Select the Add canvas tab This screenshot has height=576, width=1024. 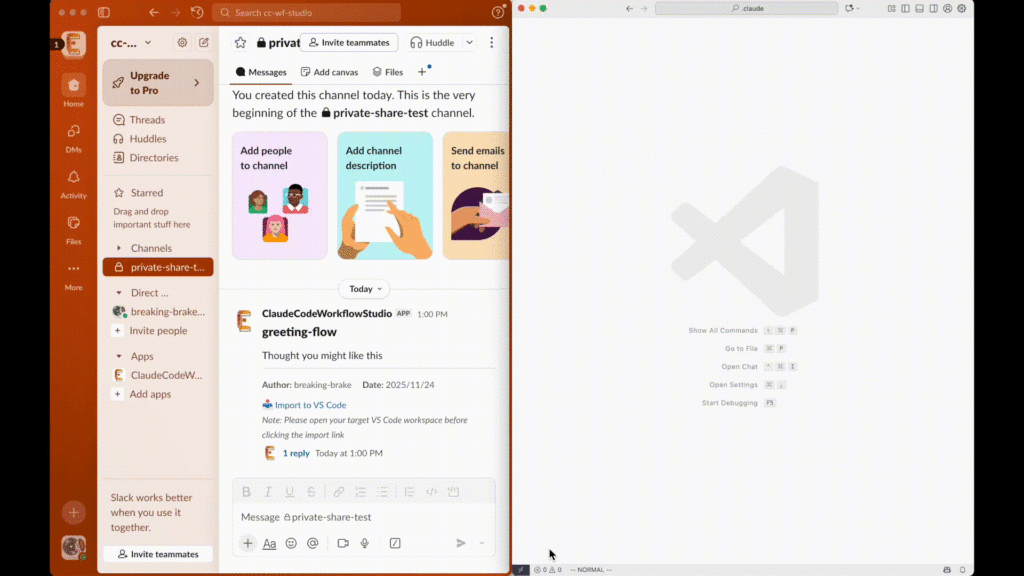(329, 72)
